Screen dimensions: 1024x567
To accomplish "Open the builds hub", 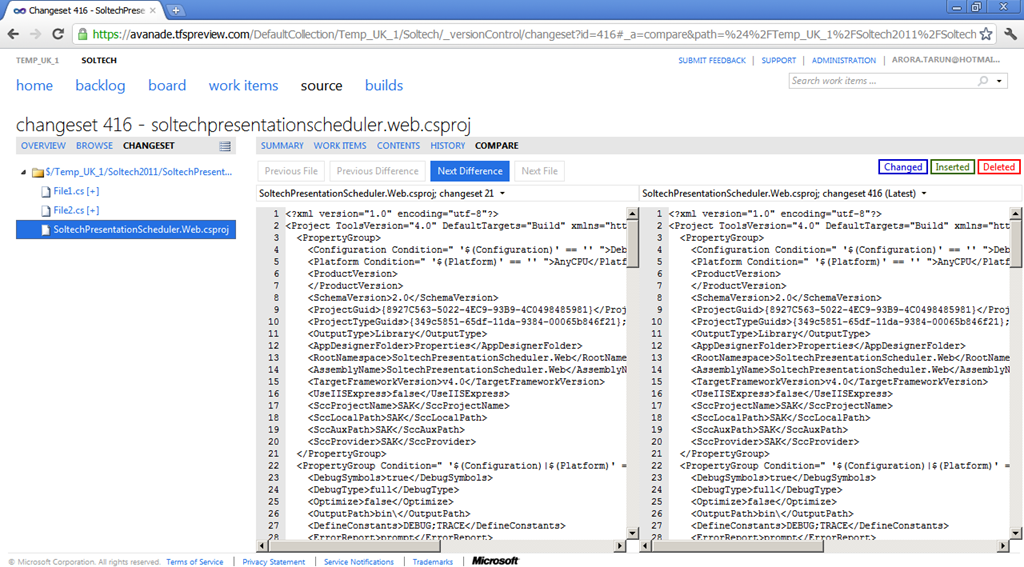I will (x=384, y=86).
